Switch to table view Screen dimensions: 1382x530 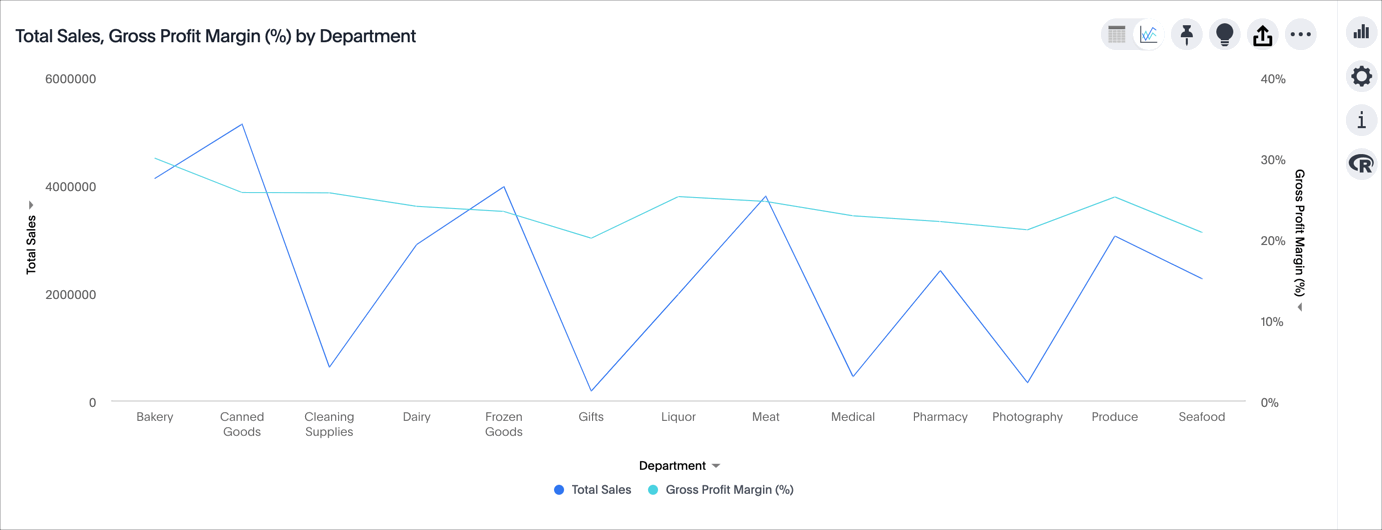tap(1117, 35)
